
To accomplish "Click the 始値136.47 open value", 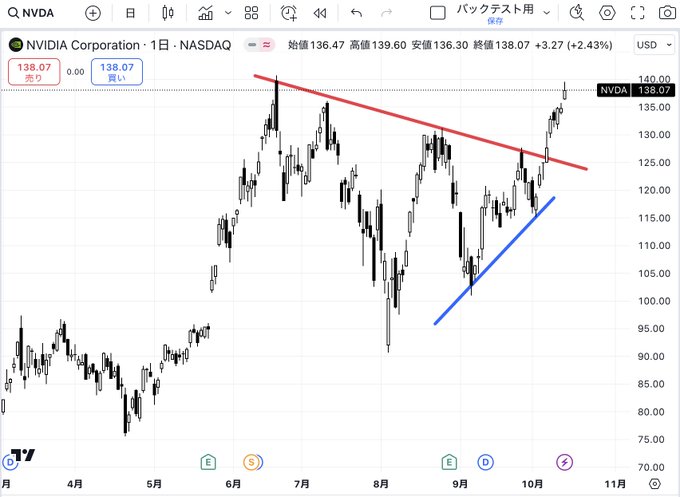I will point(316,45).
